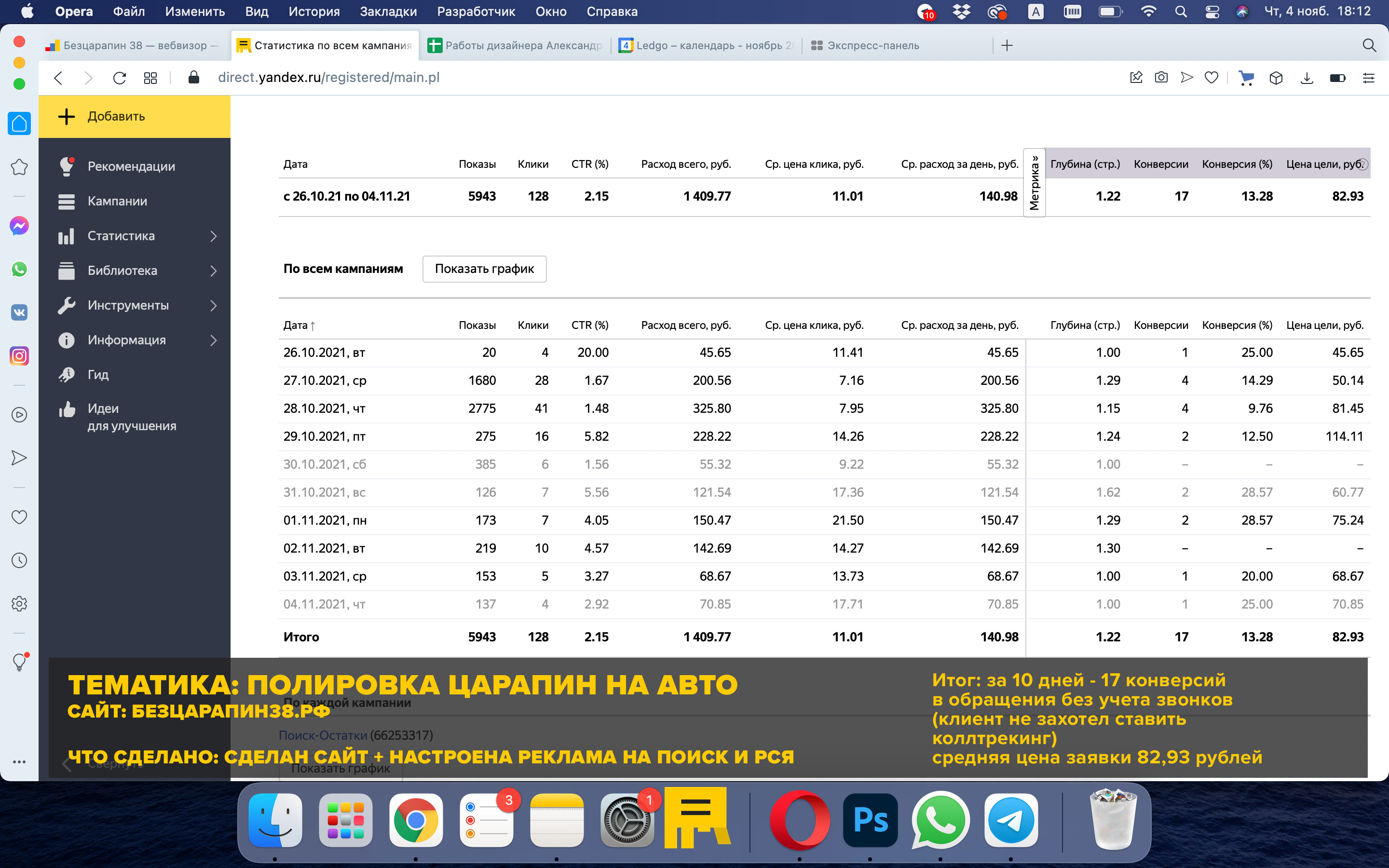Toggle battery saver icon in address bar
1389x868 pixels.
[1337, 78]
